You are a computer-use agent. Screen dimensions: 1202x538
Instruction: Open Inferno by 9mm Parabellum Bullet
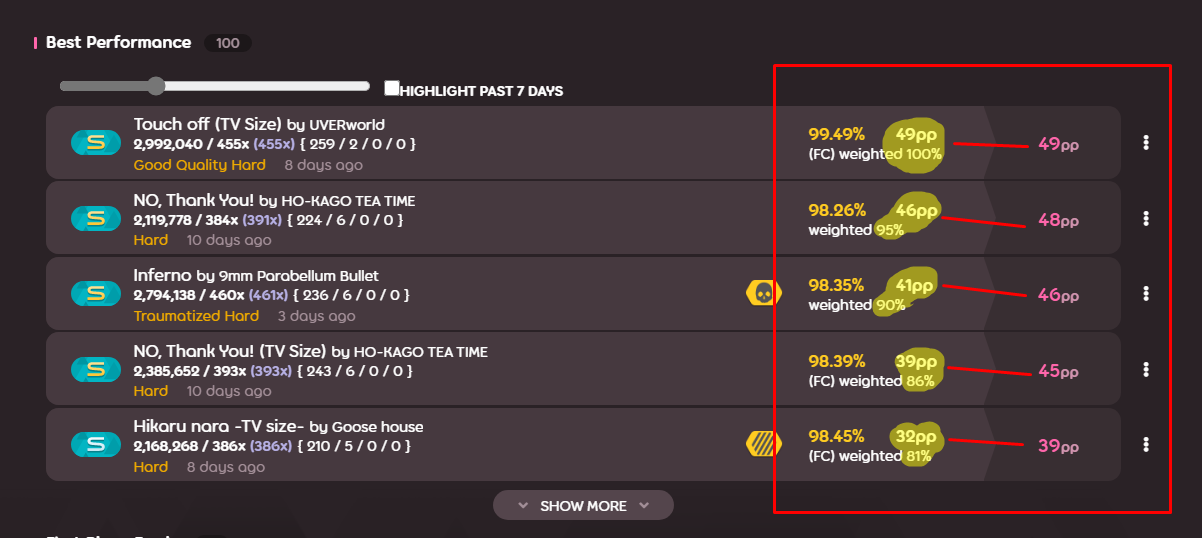click(256, 275)
